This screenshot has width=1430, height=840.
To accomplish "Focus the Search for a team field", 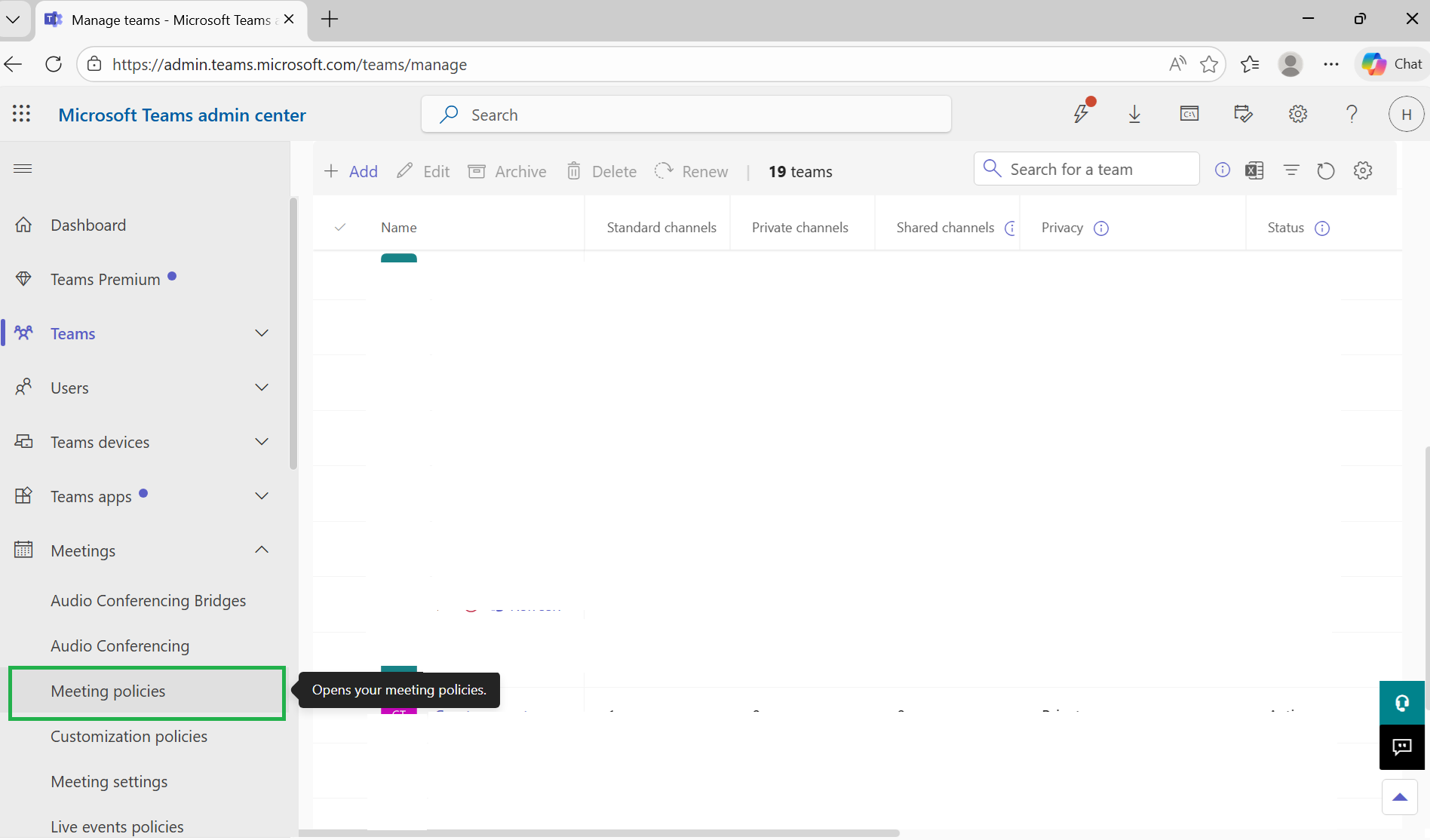I will click(x=1087, y=169).
